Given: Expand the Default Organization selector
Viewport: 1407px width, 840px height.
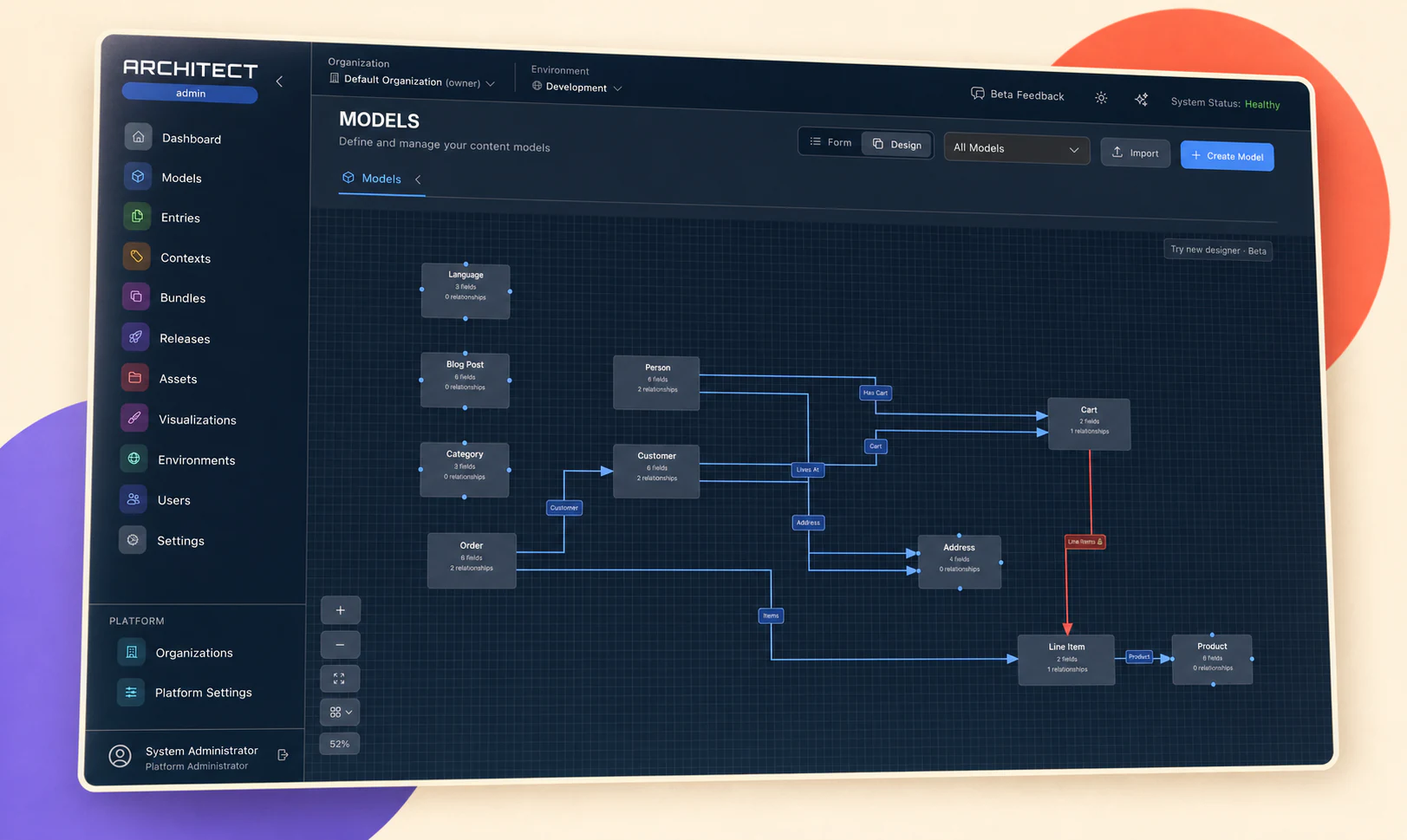Looking at the screenshot, I should pyautogui.click(x=412, y=81).
